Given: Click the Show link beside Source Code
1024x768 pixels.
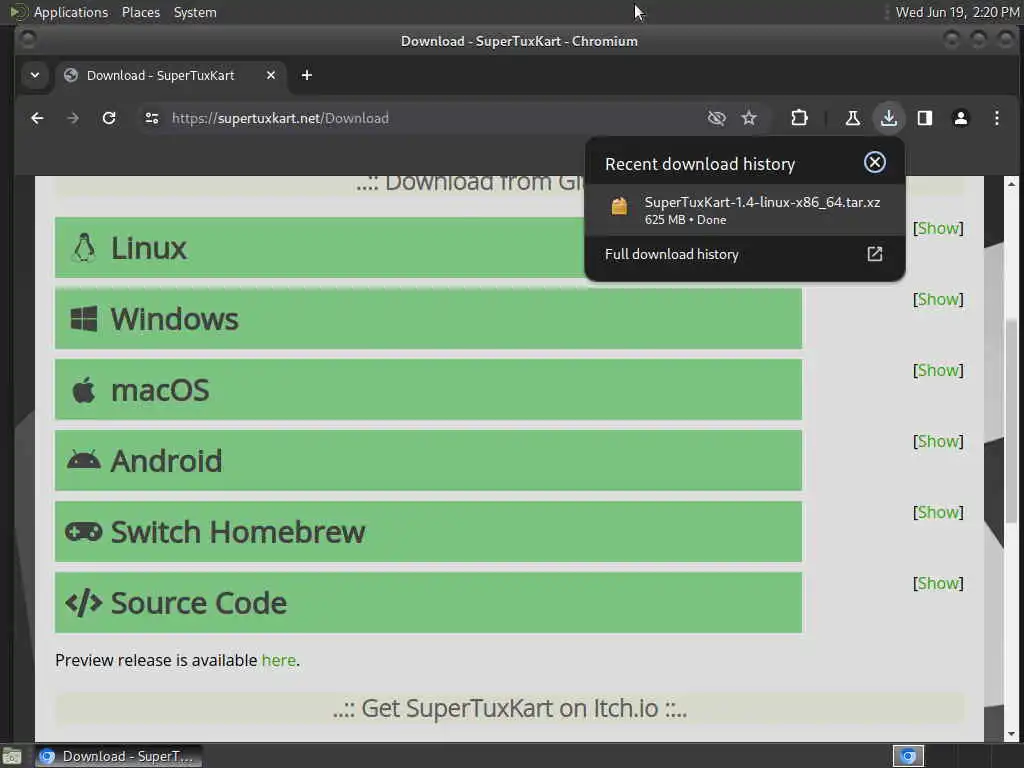Looking at the screenshot, I should tap(938, 583).
